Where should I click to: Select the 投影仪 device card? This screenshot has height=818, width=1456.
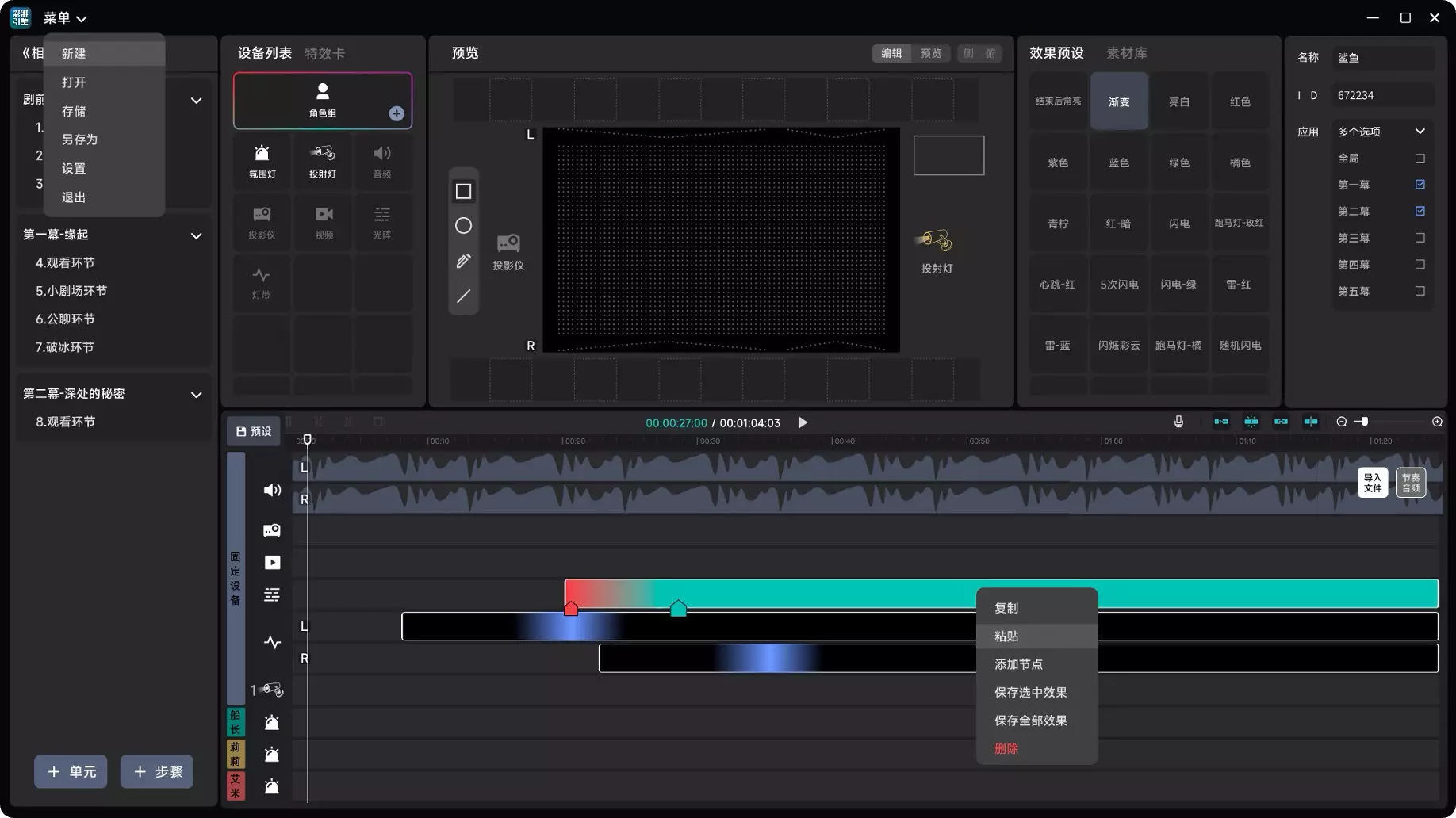(x=261, y=222)
